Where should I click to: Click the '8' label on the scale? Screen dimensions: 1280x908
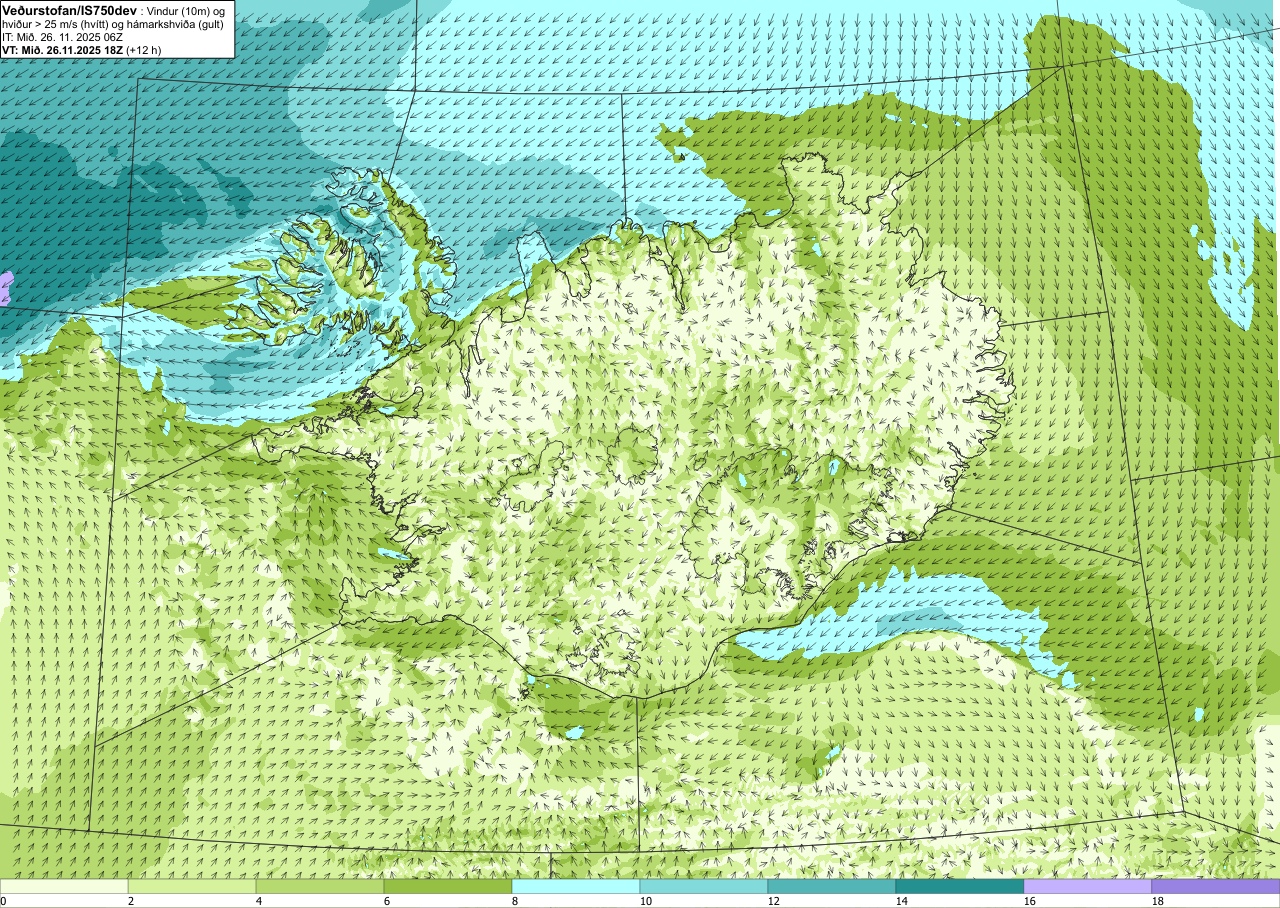pyautogui.click(x=515, y=901)
